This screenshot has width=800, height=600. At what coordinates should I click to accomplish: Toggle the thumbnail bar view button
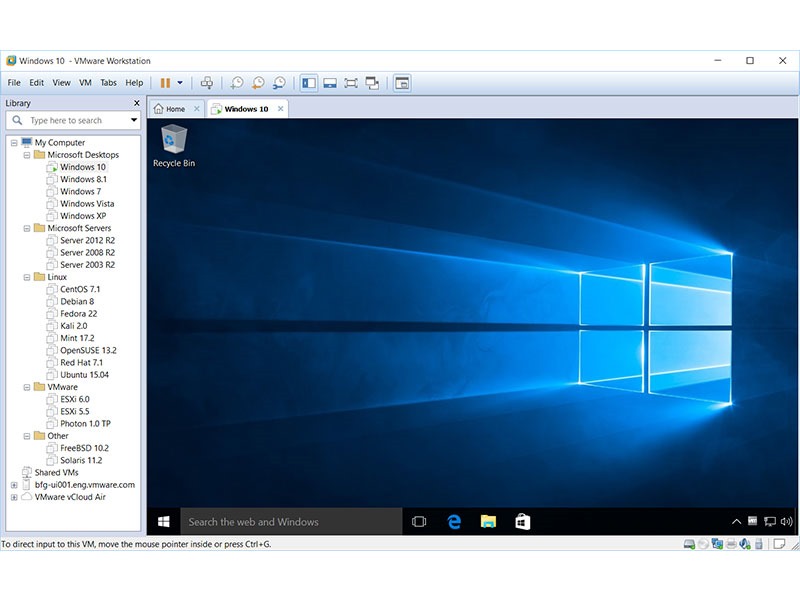pyautogui.click(x=330, y=83)
